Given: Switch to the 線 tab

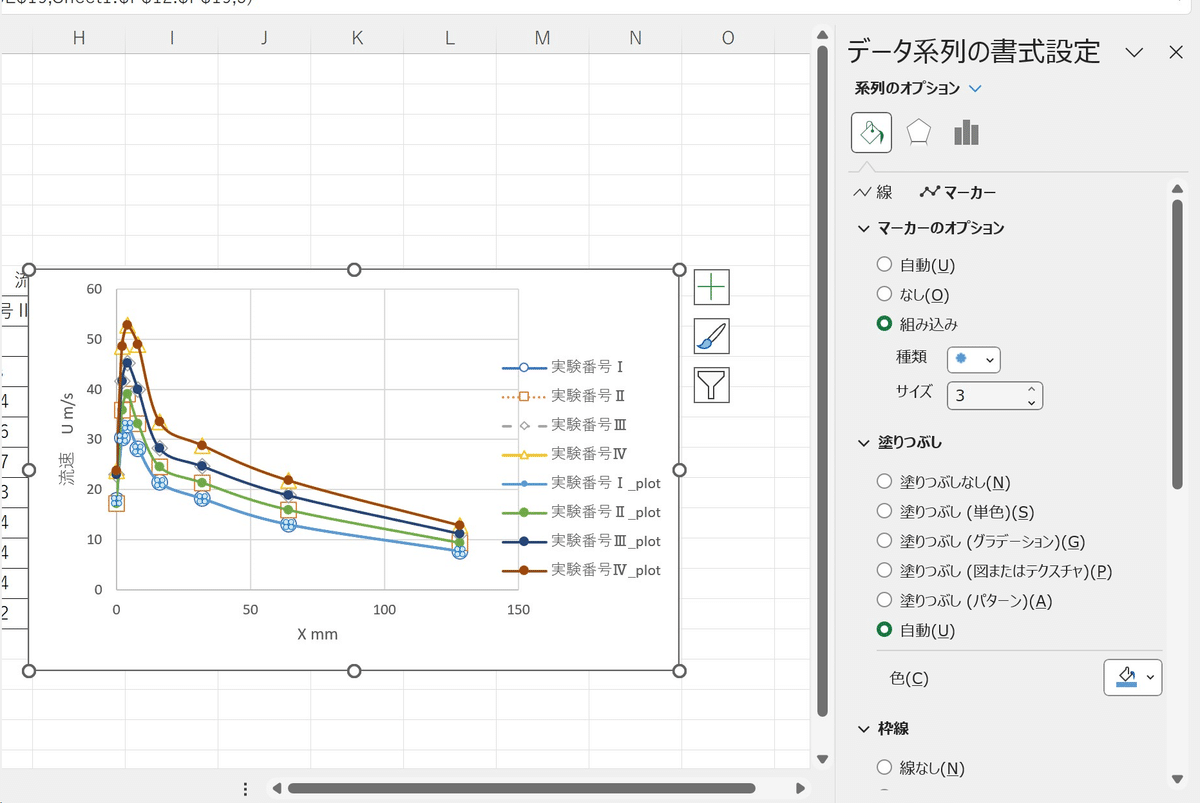Looking at the screenshot, I should [873, 192].
